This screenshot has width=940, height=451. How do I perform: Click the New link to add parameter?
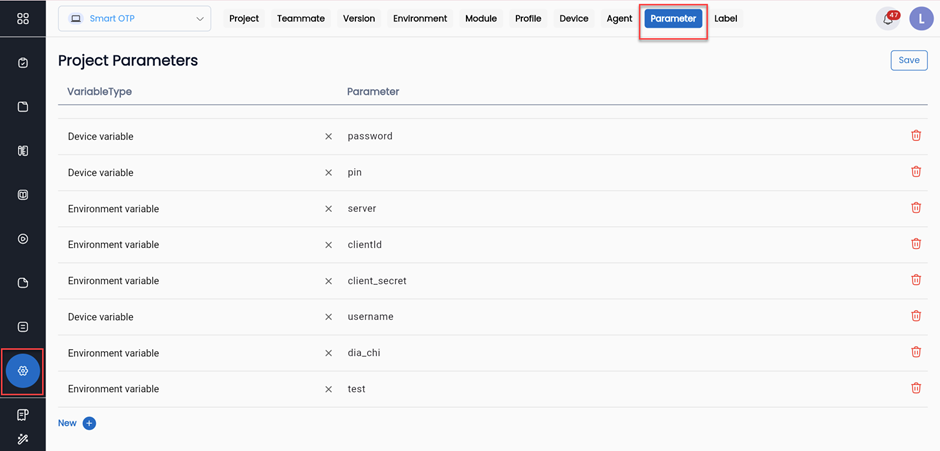point(67,423)
